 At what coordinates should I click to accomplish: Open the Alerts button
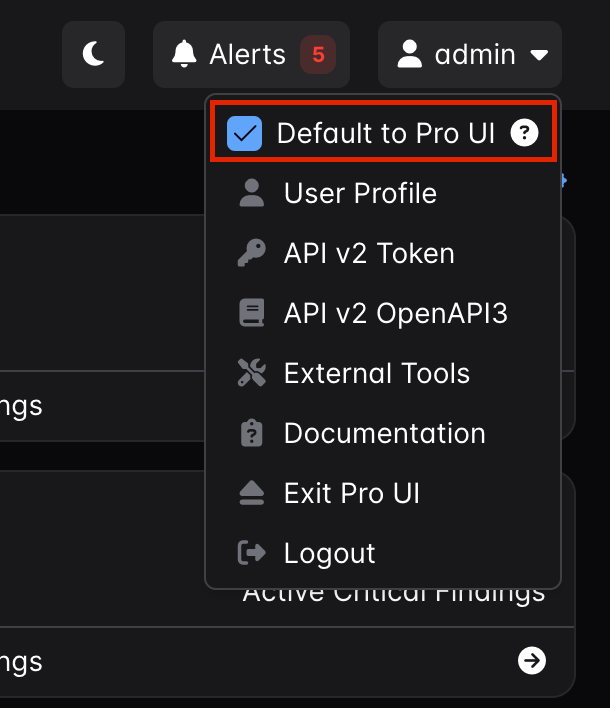(x=250, y=54)
